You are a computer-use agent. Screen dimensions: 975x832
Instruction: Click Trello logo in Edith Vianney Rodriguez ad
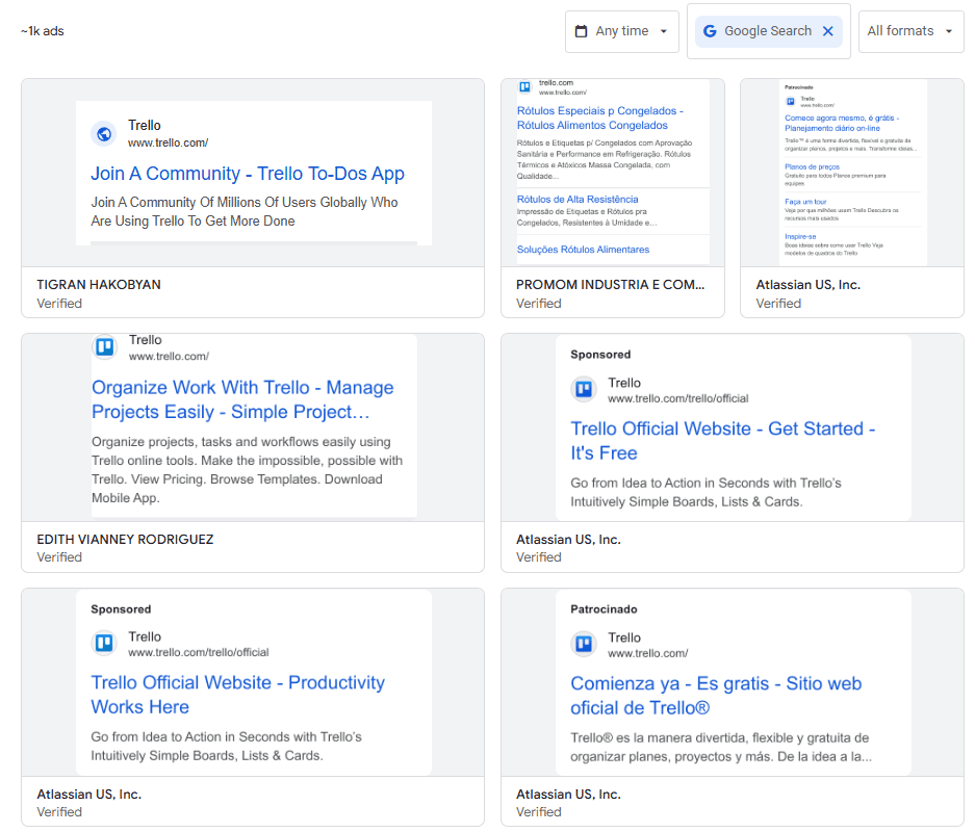coord(104,346)
